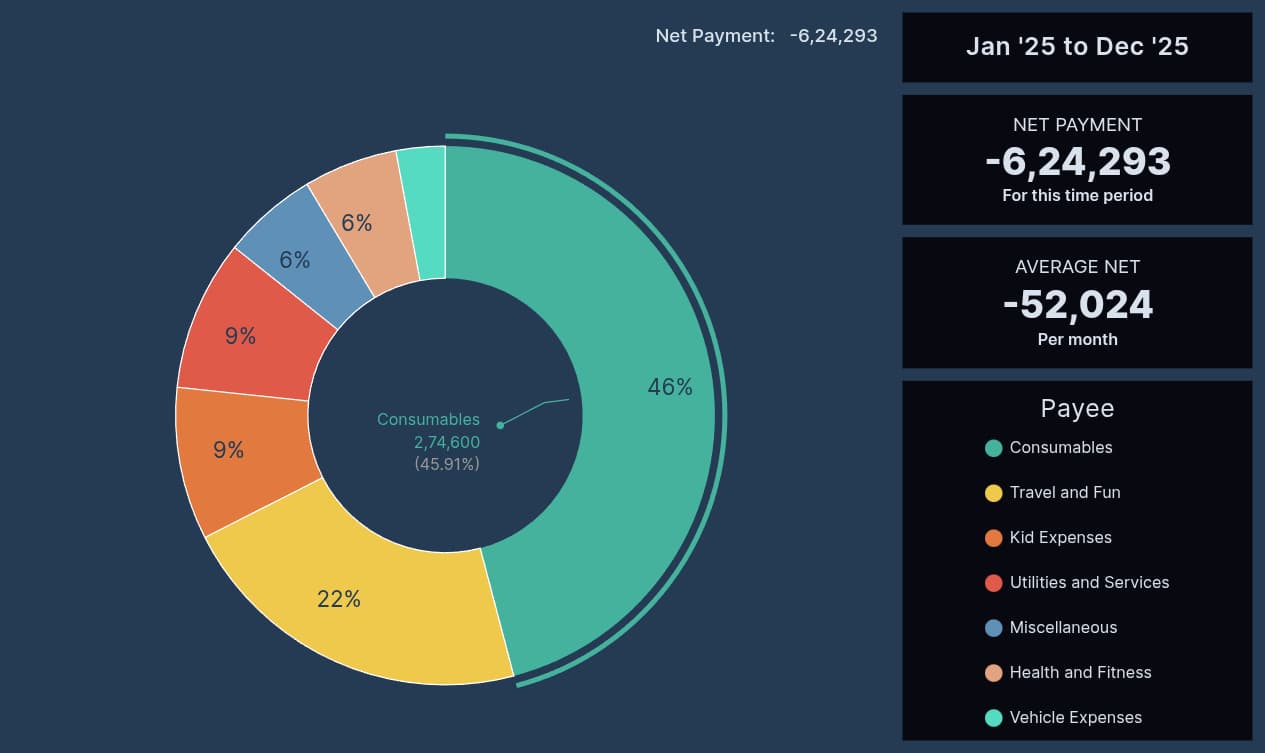Click the red Utilities and Services legend dot
This screenshot has height=753, width=1265.
[x=993, y=583]
